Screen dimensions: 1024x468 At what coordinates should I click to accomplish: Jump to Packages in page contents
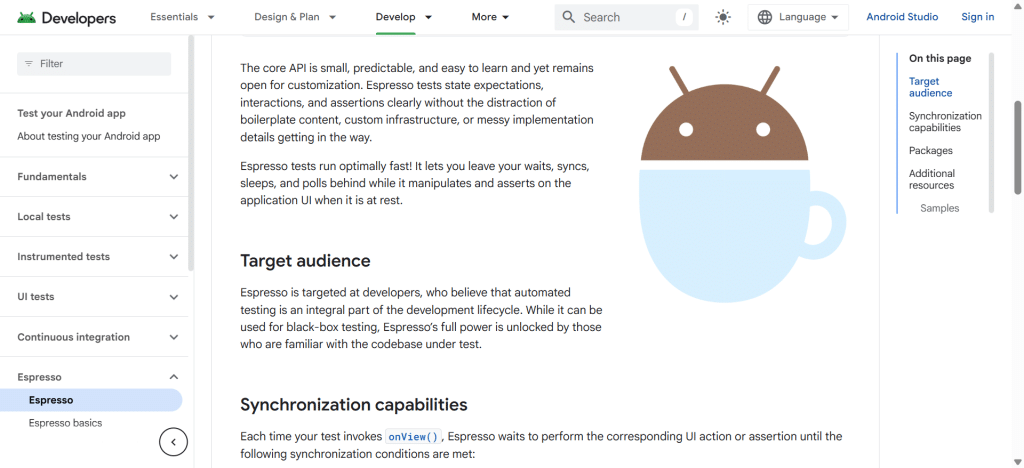tap(931, 150)
